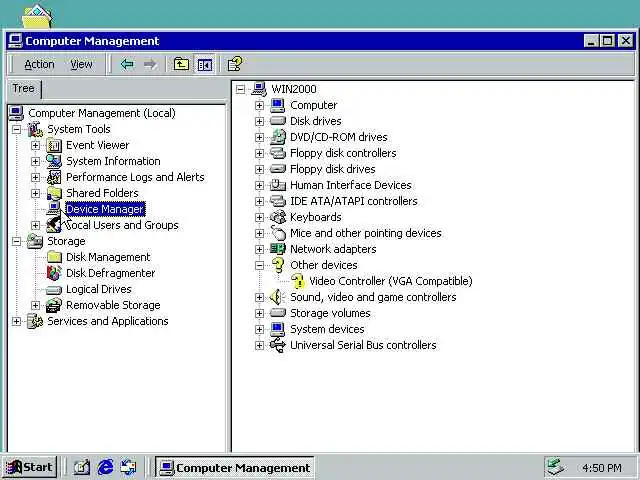Open the View menu
Image resolution: width=640 pixels, height=480 pixels.
(81, 64)
